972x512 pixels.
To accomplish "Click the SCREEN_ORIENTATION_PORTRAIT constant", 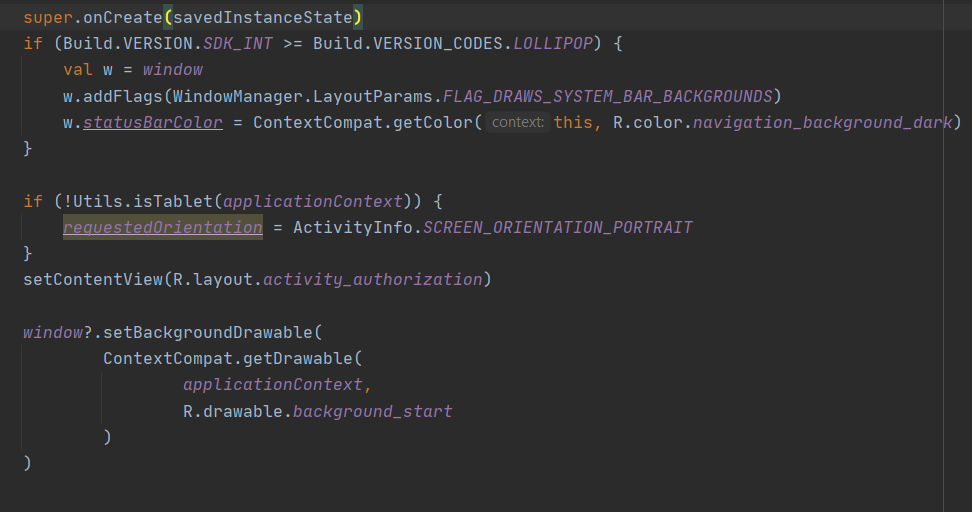I will 558,227.
